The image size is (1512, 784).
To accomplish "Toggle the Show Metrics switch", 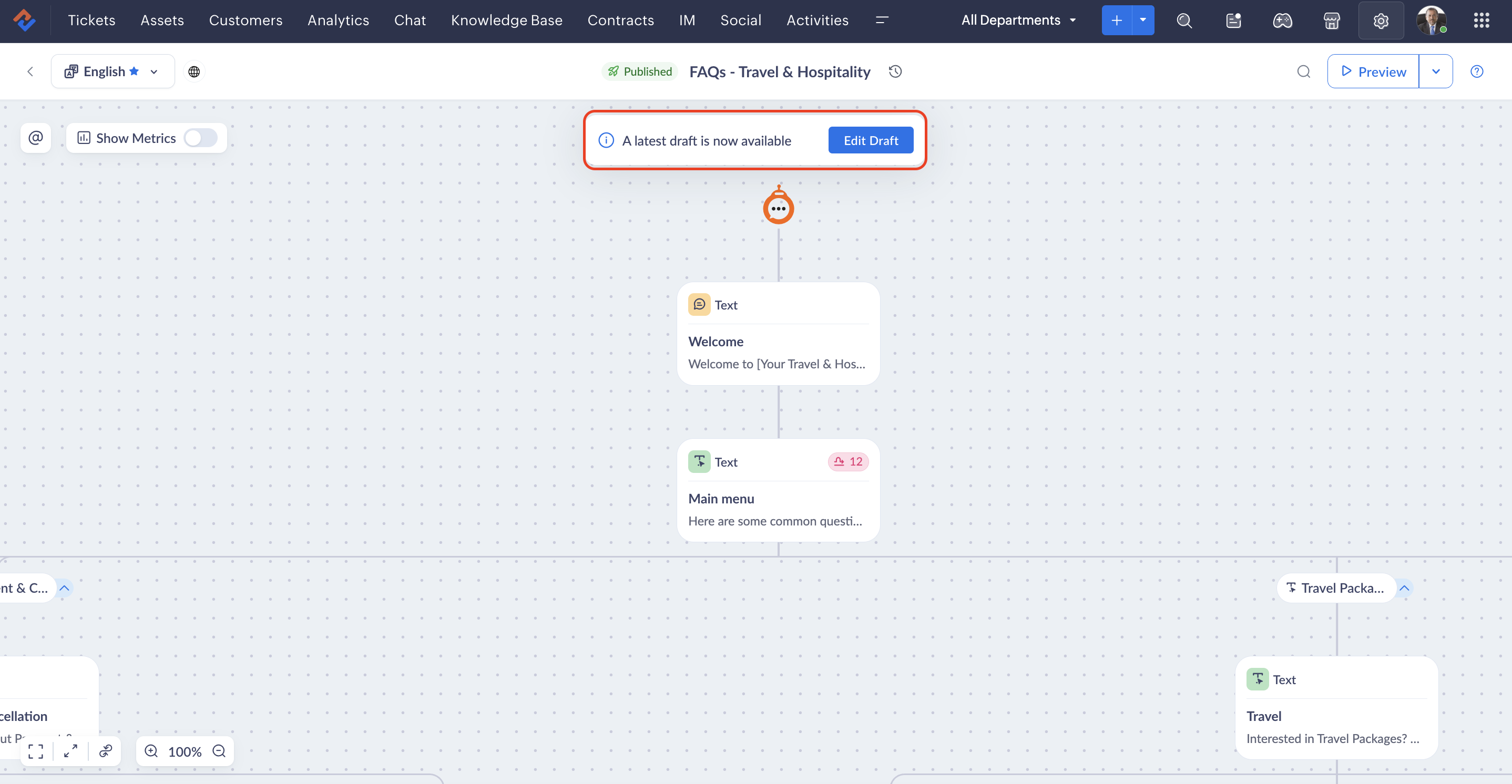I will (x=201, y=138).
